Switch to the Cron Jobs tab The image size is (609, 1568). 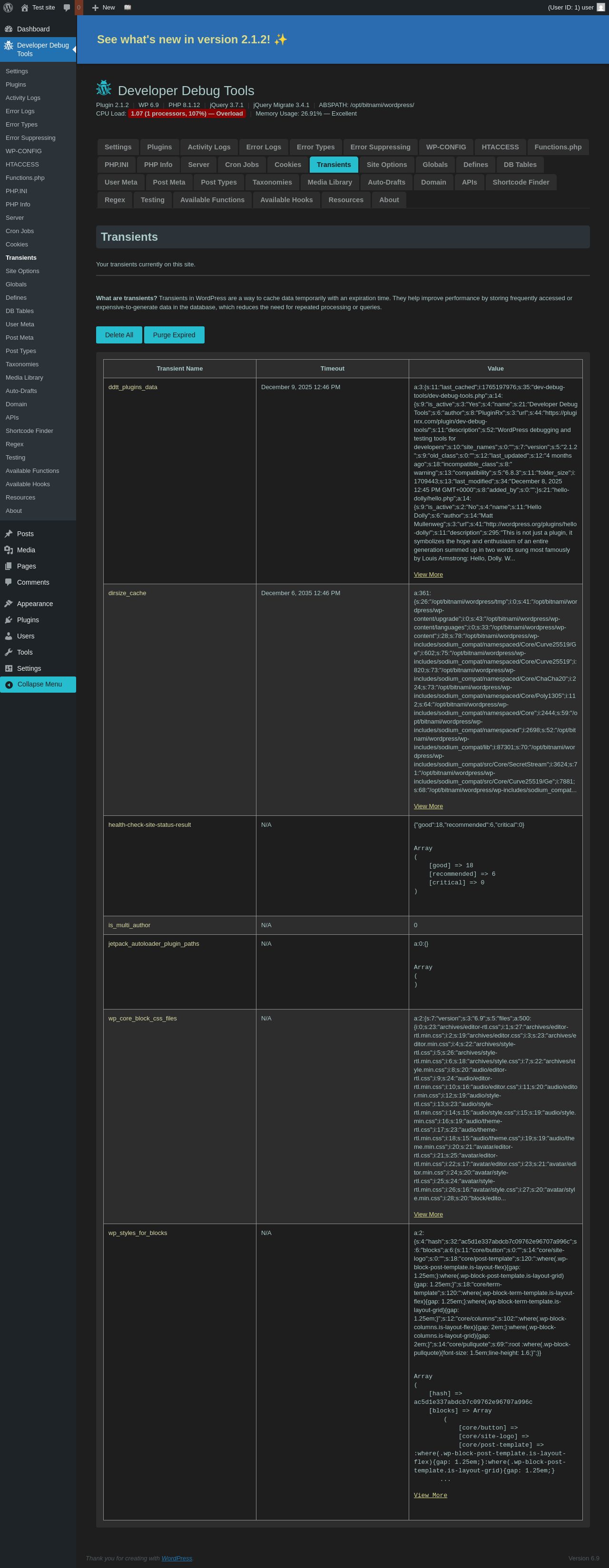tap(242, 164)
